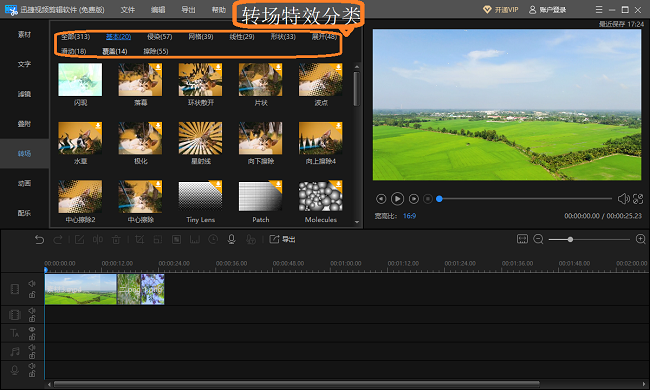Mute the voiceover track
The image size is (650, 390).
(x=32, y=366)
